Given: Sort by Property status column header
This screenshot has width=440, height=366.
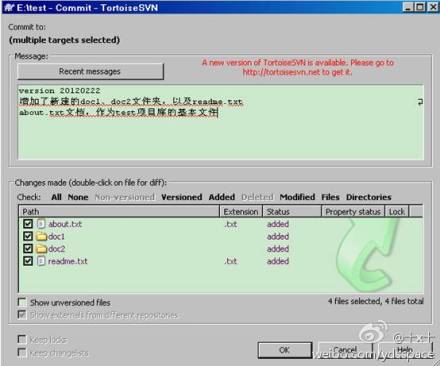Looking at the screenshot, I should tap(353, 212).
